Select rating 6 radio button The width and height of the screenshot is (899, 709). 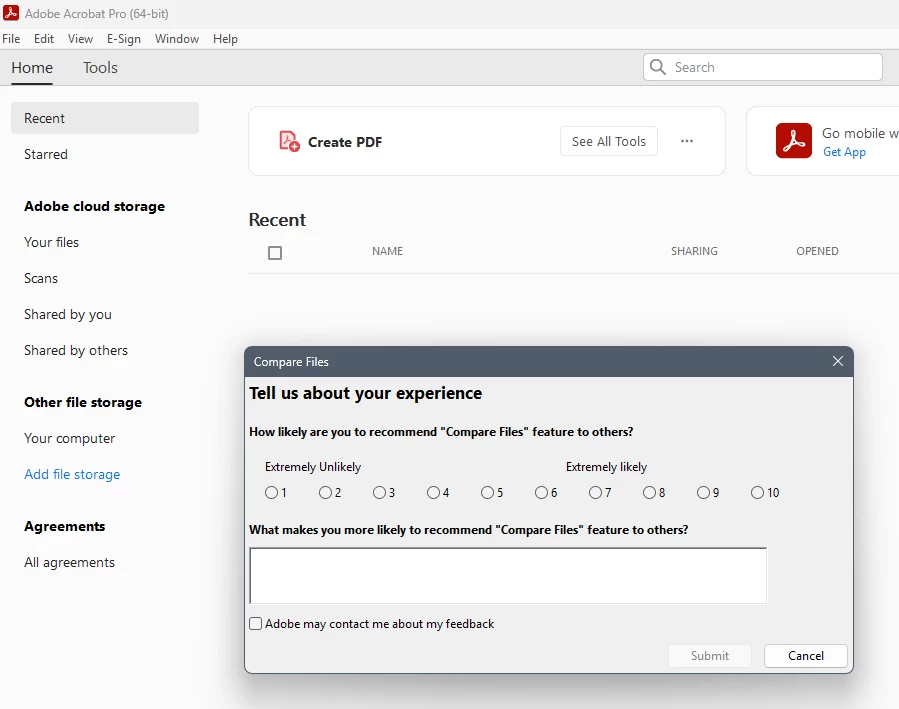coord(541,492)
